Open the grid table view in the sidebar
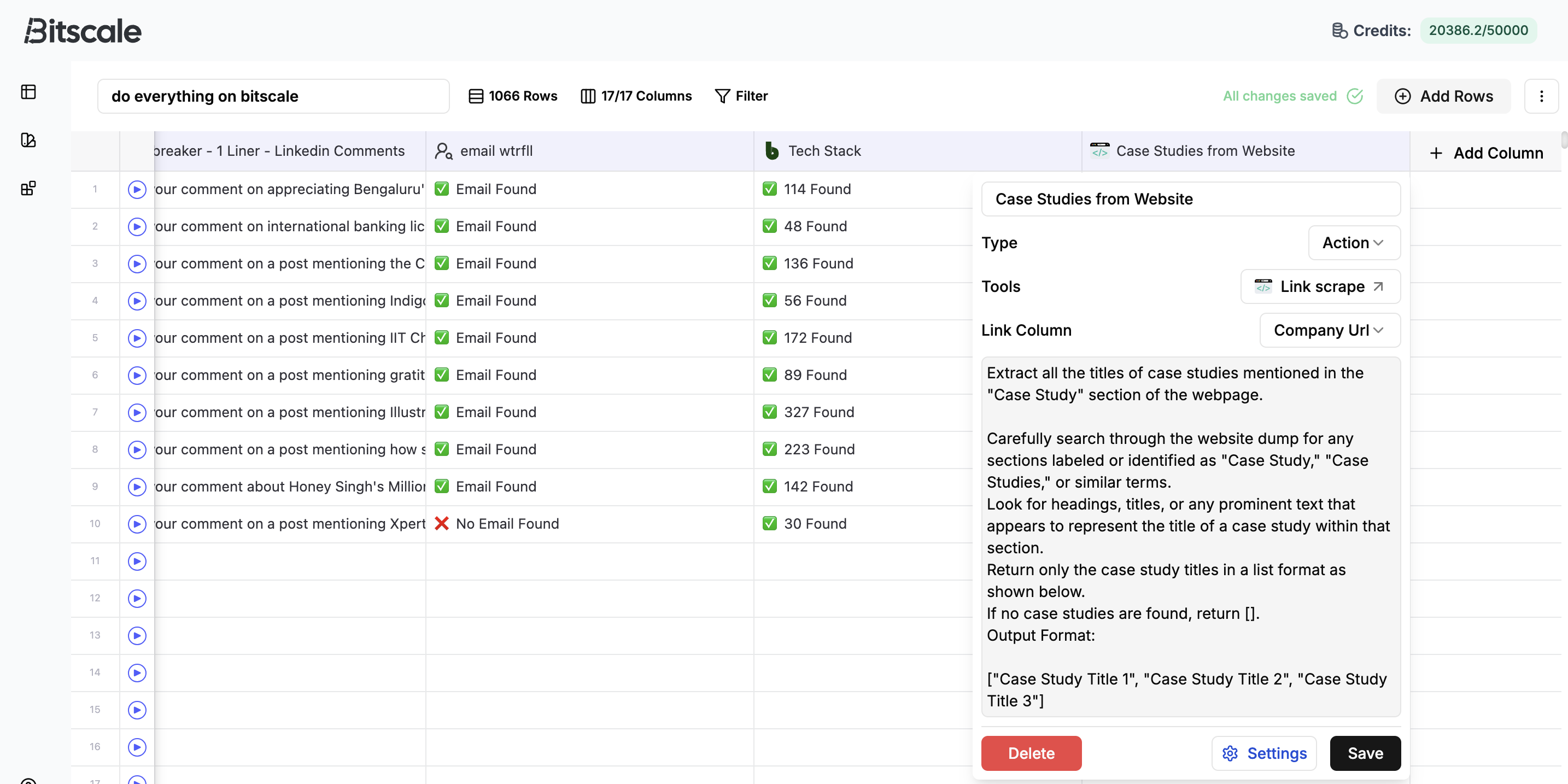 28,92
